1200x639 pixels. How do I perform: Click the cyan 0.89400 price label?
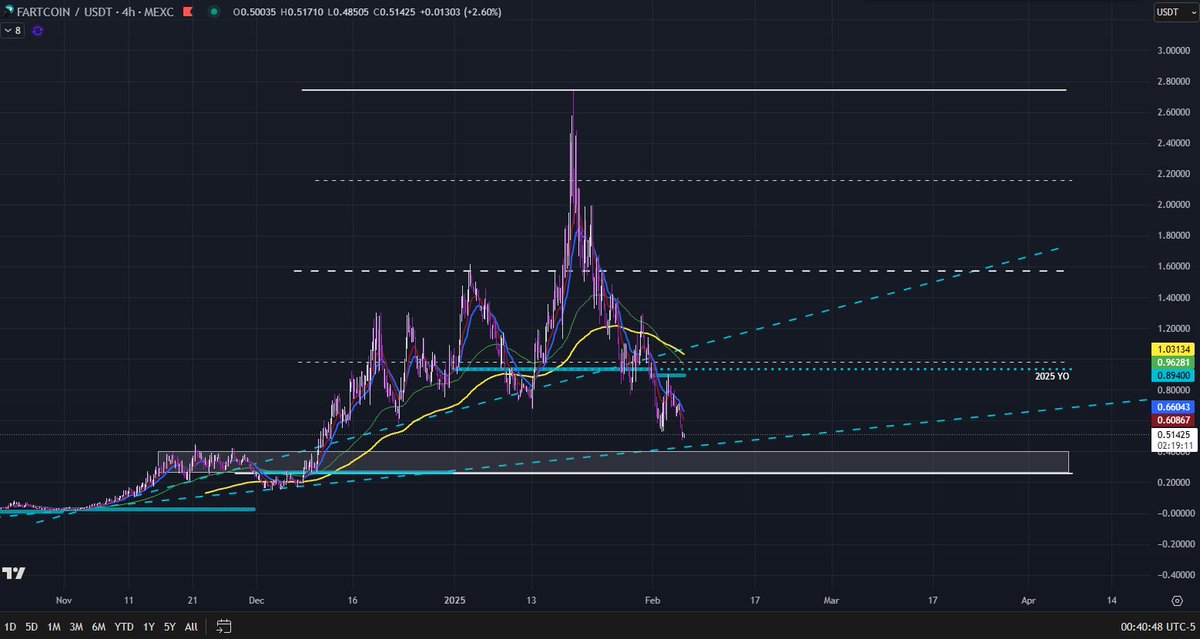pyautogui.click(x=1171, y=374)
